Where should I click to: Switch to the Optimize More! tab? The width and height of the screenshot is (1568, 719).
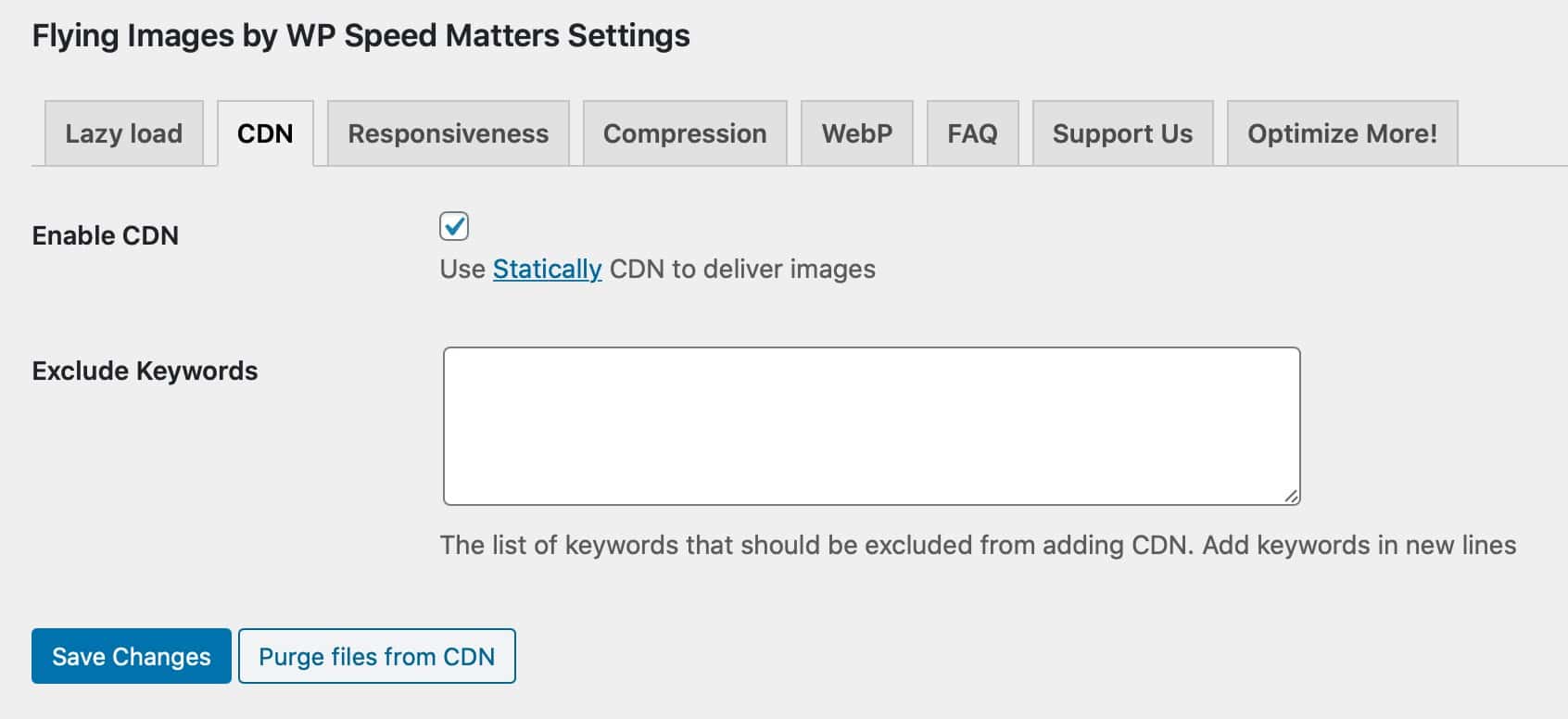pyautogui.click(x=1342, y=133)
